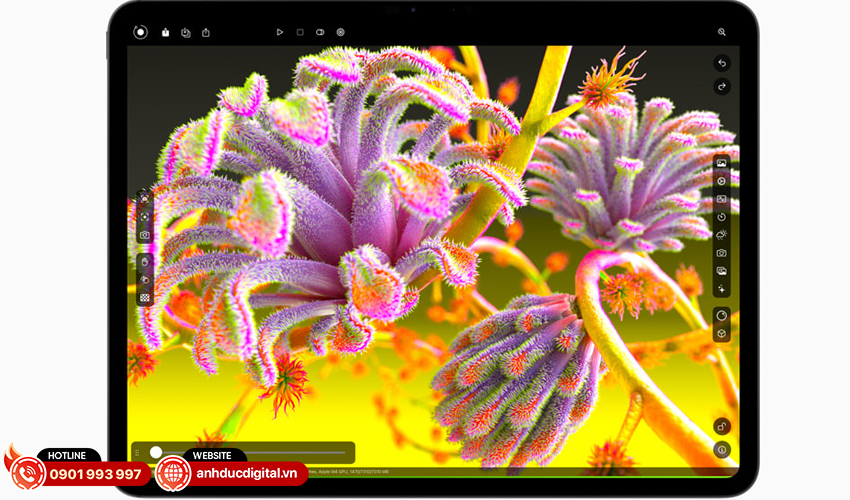The image size is (850, 500).
Task: Open the camera settings in right toolbar
Action: pyautogui.click(x=722, y=253)
